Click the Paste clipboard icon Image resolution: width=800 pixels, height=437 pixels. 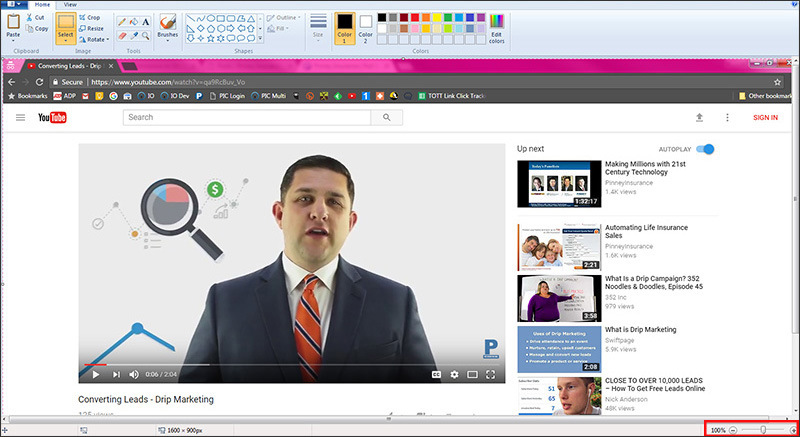(13, 22)
